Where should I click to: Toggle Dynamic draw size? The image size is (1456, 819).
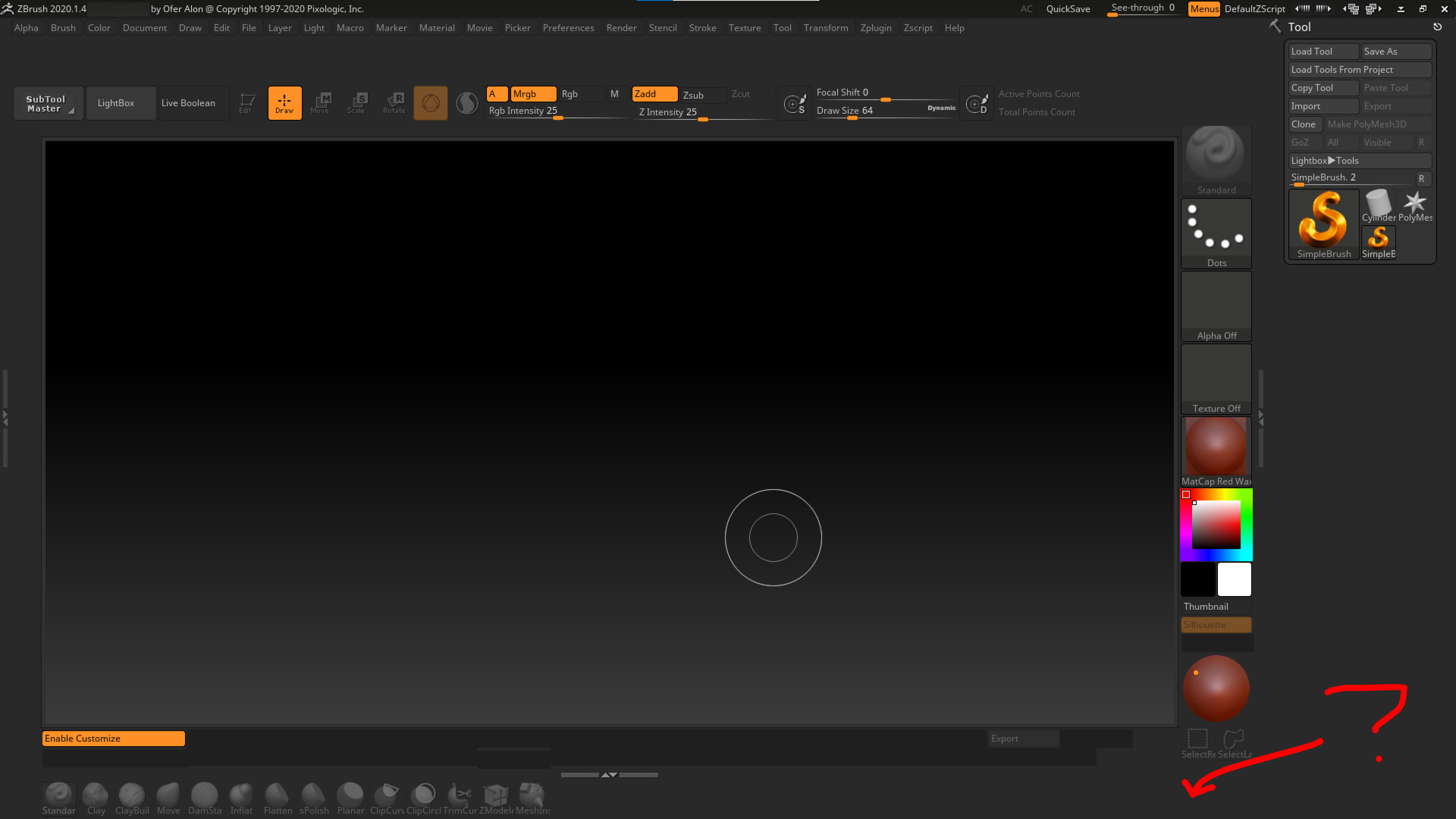click(941, 108)
